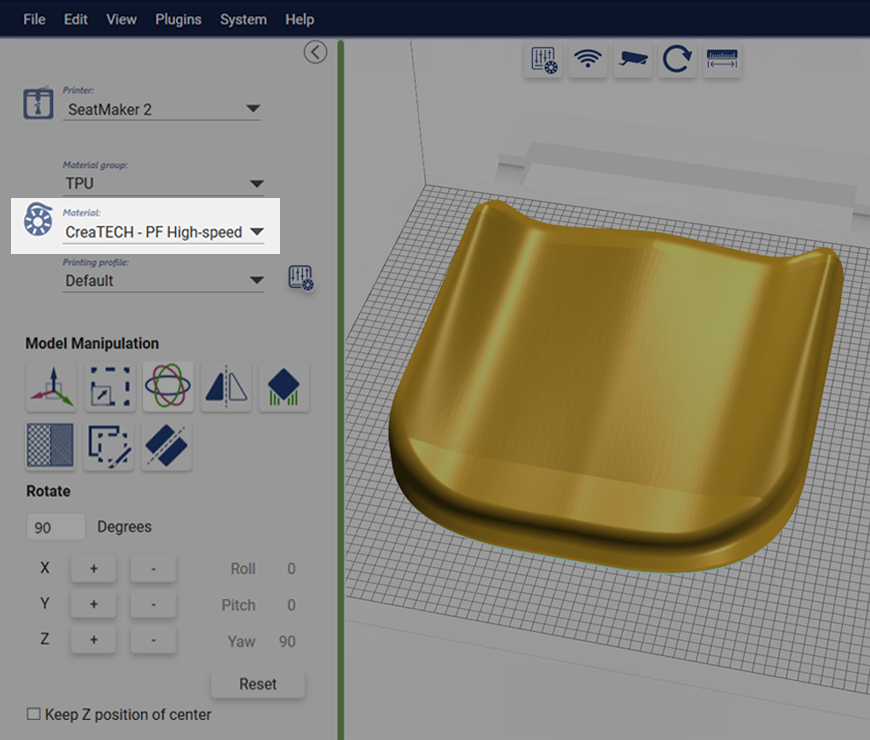The image size is (870, 740).
Task: Collapse the left side panel arrow
Action: coord(315,52)
